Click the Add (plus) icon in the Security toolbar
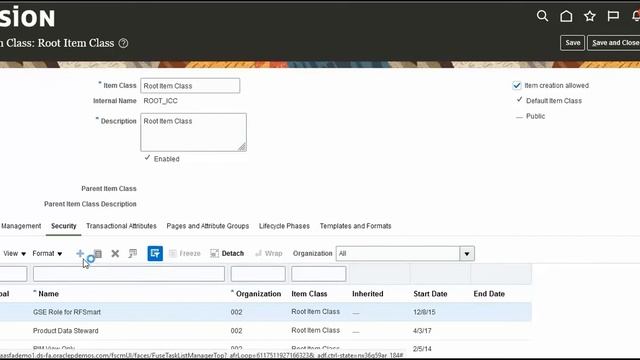 click(80, 253)
